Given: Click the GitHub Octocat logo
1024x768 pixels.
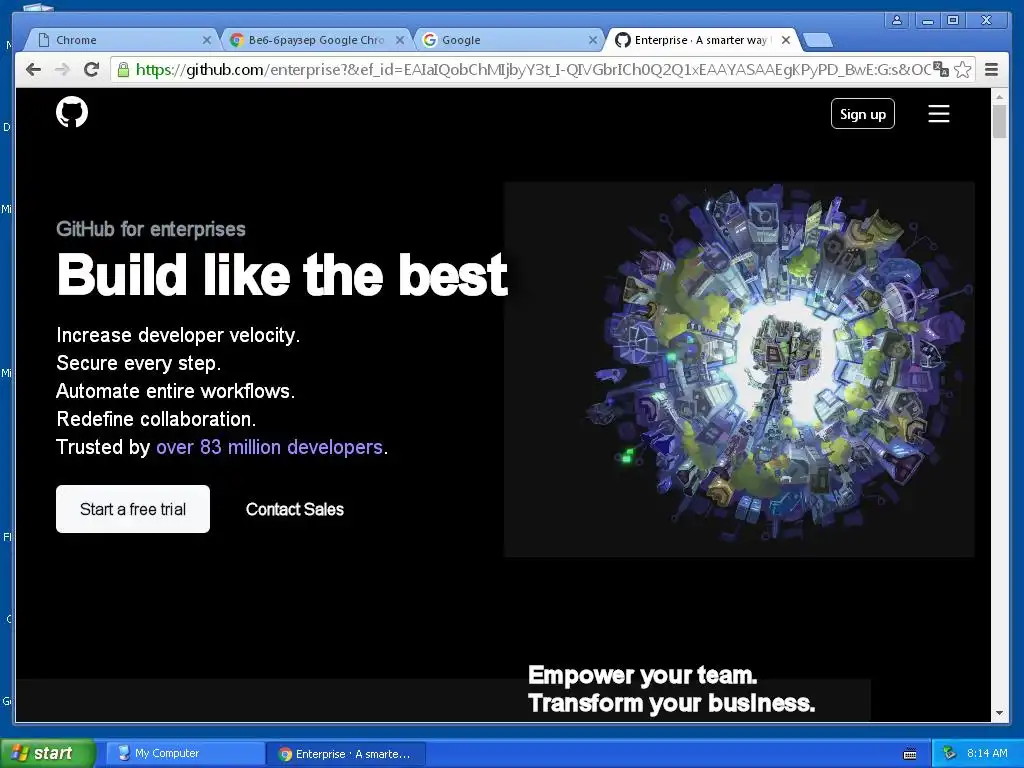Looking at the screenshot, I should coord(72,112).
